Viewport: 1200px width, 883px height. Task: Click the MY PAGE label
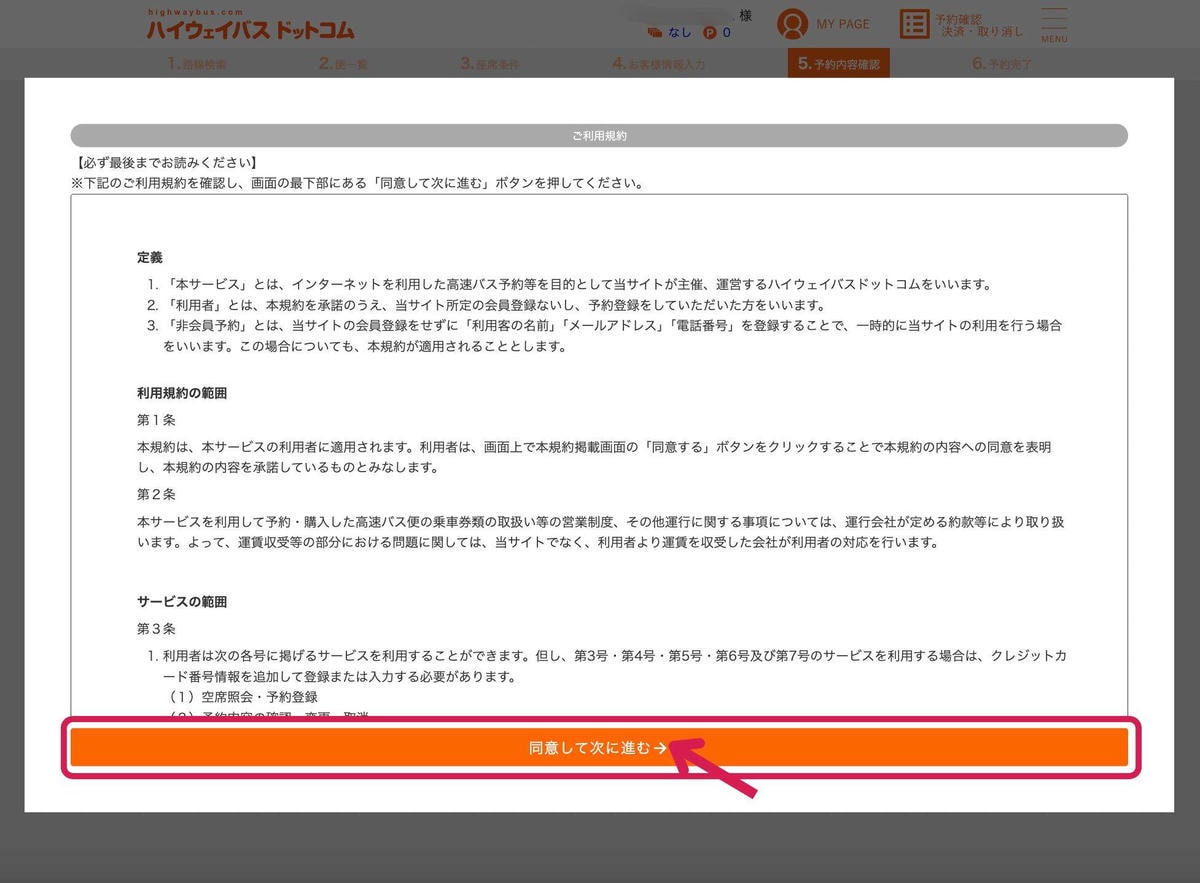point(843,24)
